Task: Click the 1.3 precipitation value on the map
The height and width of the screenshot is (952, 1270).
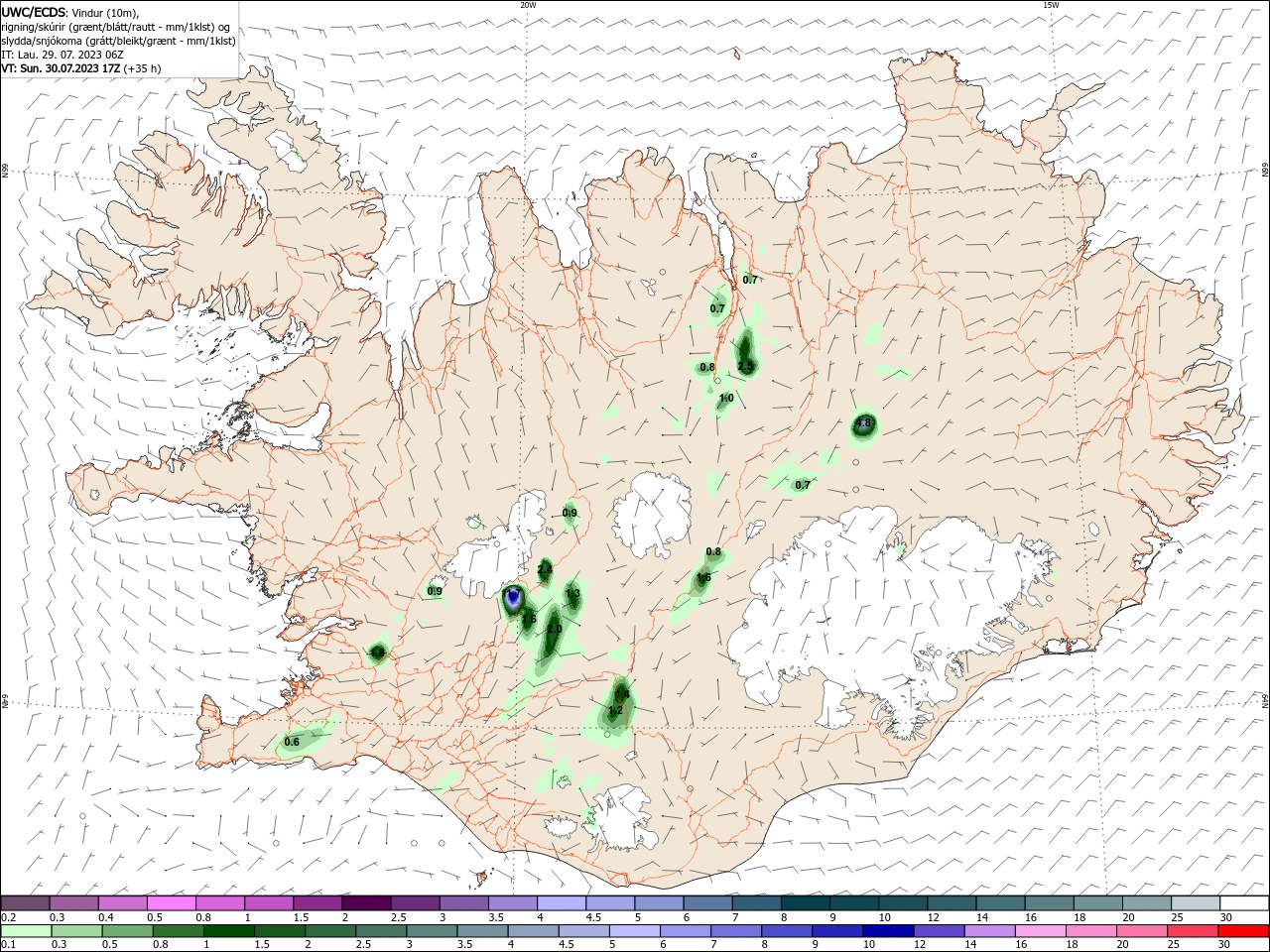Action: pos(572,594)
